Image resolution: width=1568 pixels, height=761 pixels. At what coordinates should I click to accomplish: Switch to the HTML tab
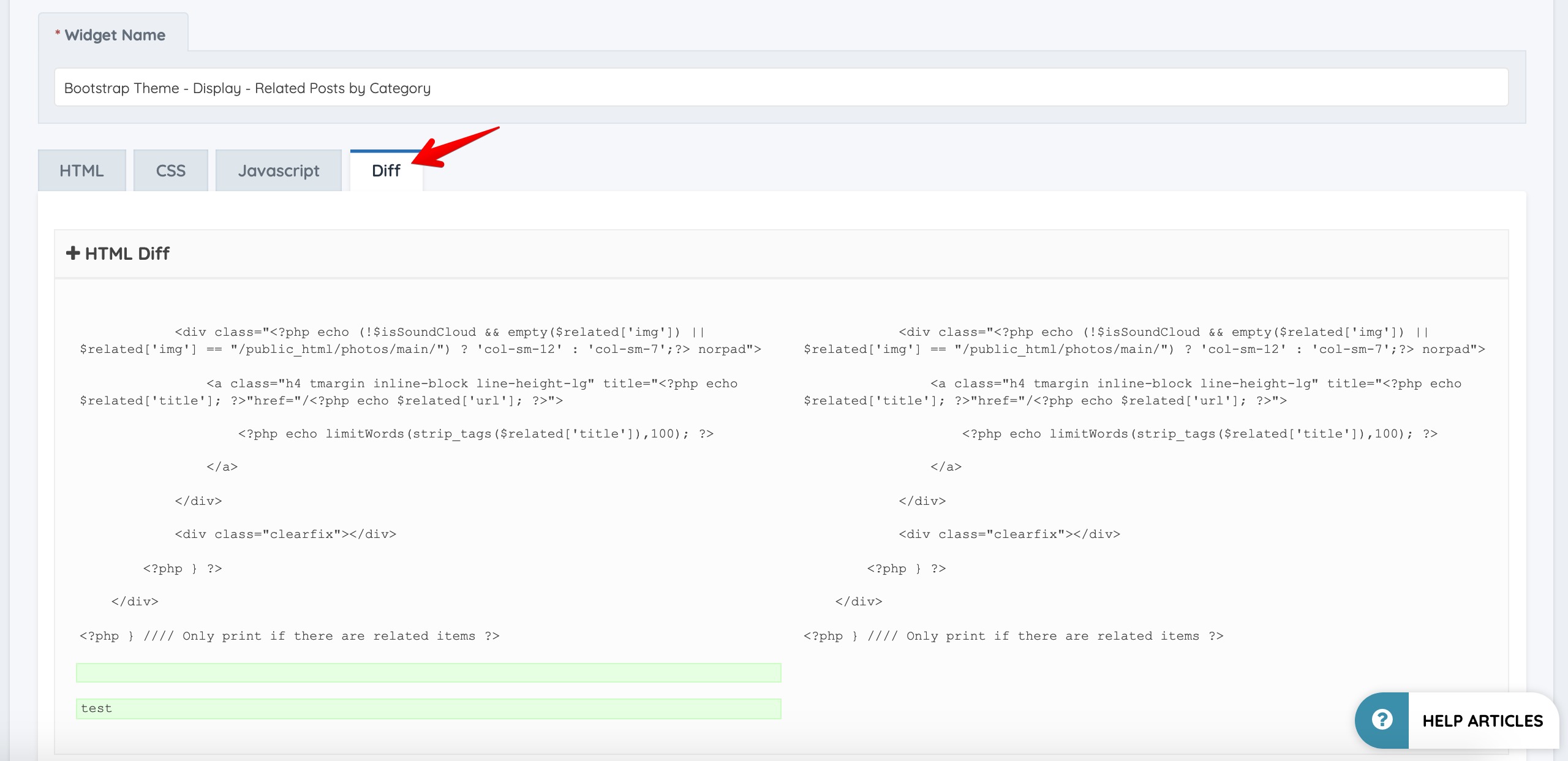[x=81, y=170]
